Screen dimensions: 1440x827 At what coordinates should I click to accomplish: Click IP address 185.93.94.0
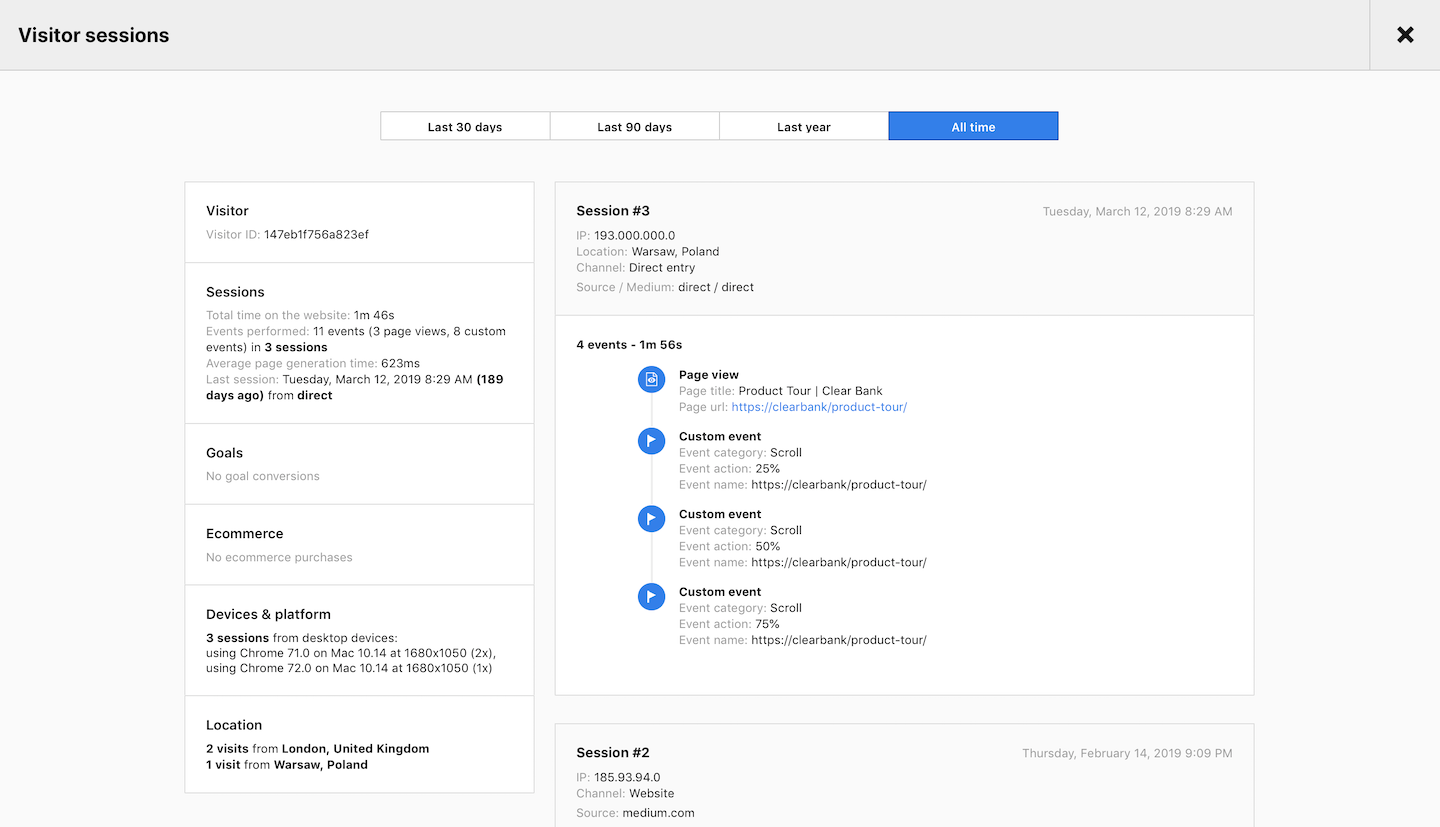tap(627, 777)
